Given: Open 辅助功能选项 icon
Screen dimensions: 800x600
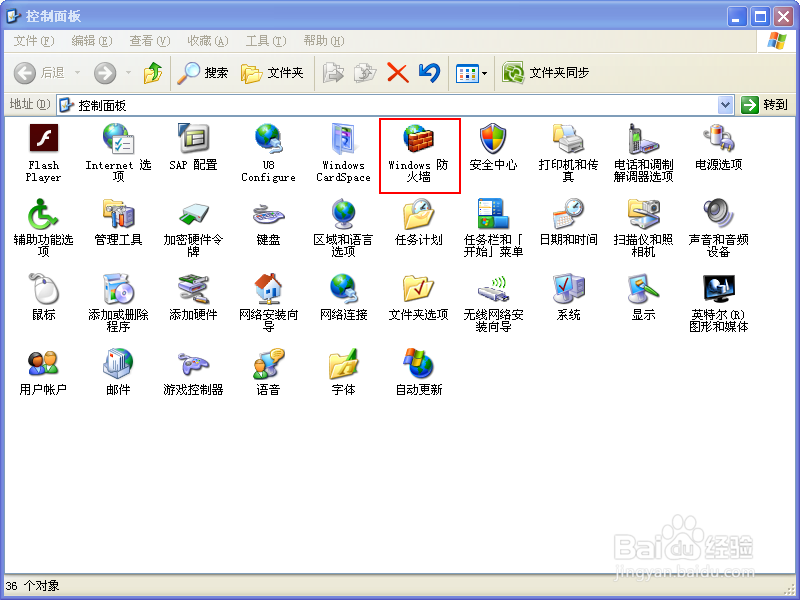Looking at the screenshot, I should (x=43, y=228).
